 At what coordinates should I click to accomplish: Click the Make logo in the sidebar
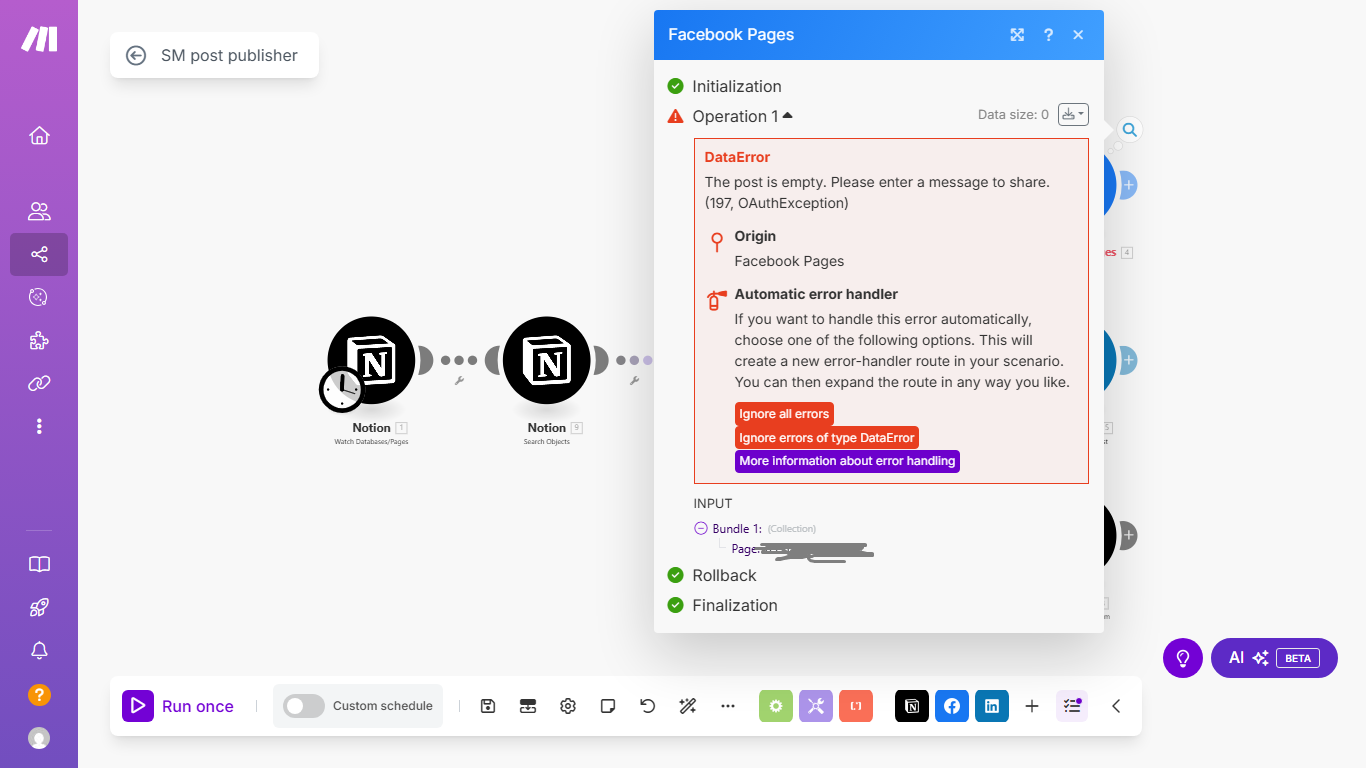[39, 39]
